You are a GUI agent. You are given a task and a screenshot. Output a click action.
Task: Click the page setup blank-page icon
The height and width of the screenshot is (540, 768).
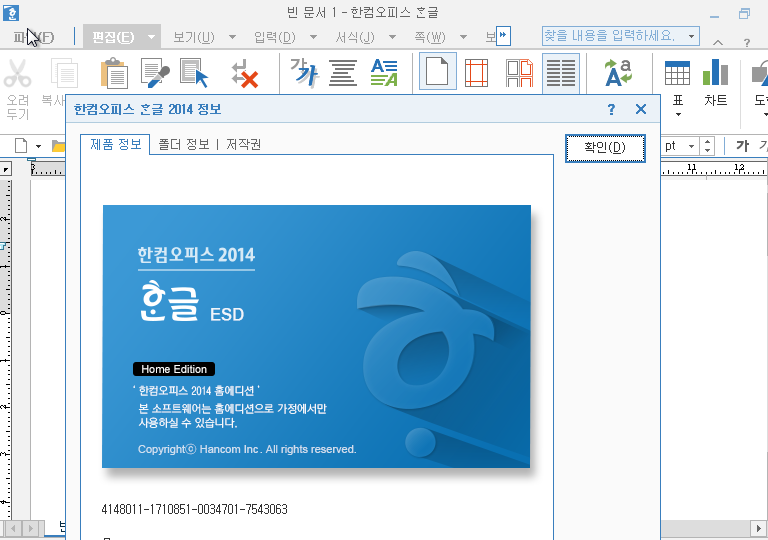click(x=437, y=73)
